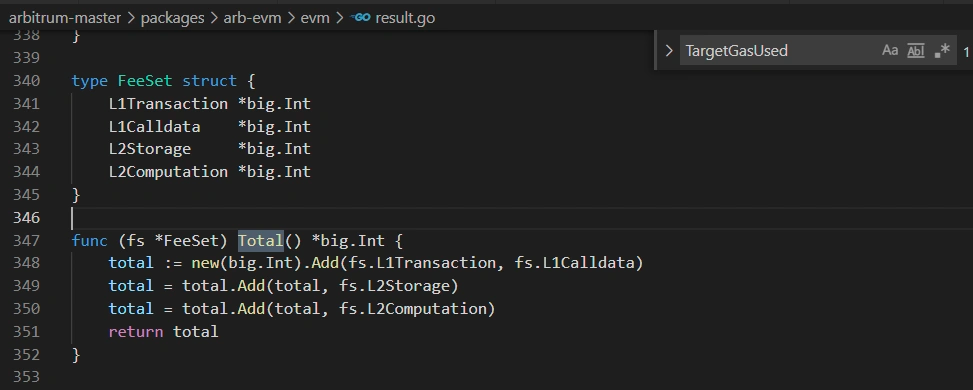The width and height of the screenshot is (973, 390).
Task: Toggle Match Whole Word option
Action: pos(916,50)
